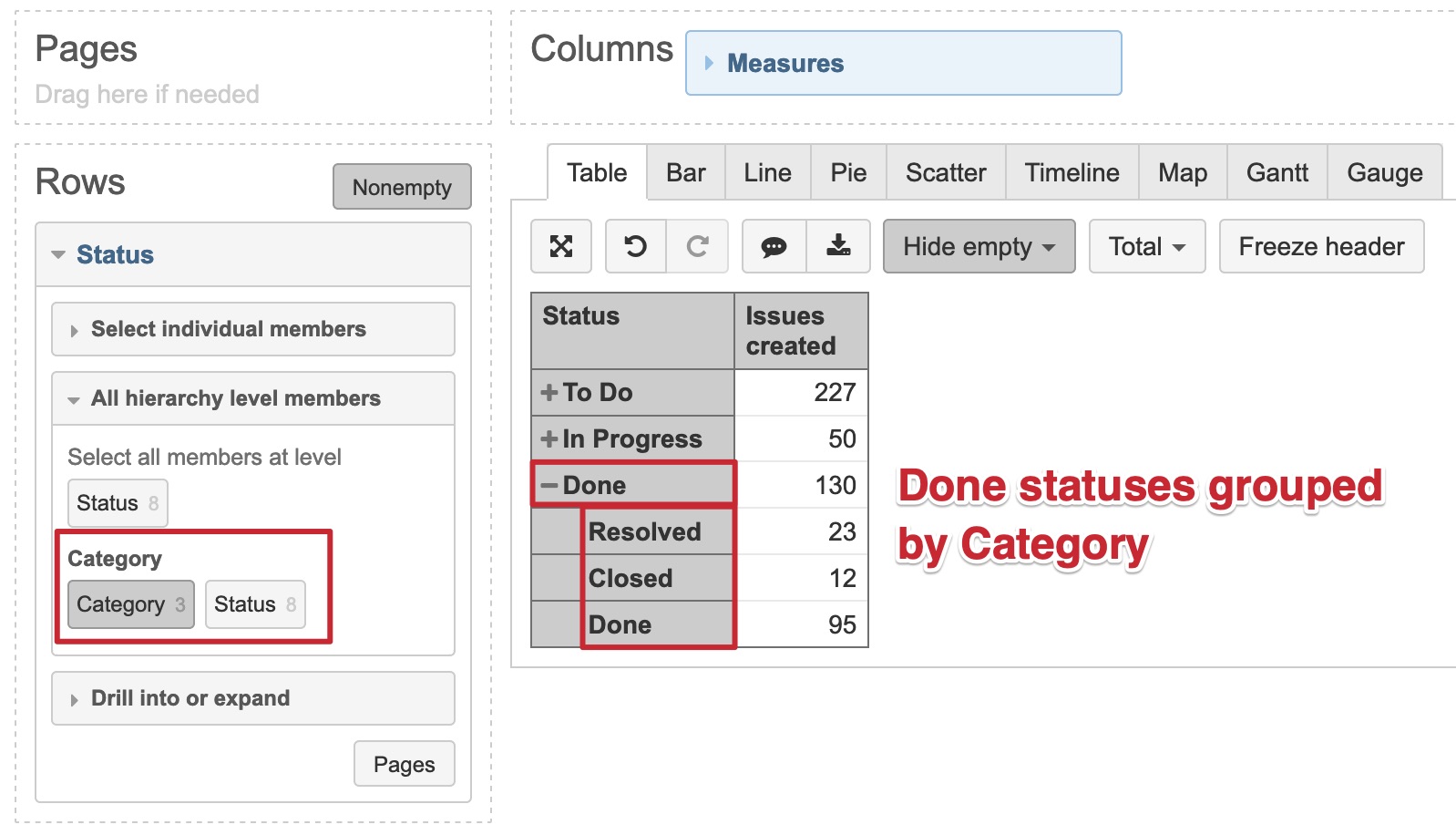Click the undo arrow icon
Screen dimensions: 1456x835
636,246
